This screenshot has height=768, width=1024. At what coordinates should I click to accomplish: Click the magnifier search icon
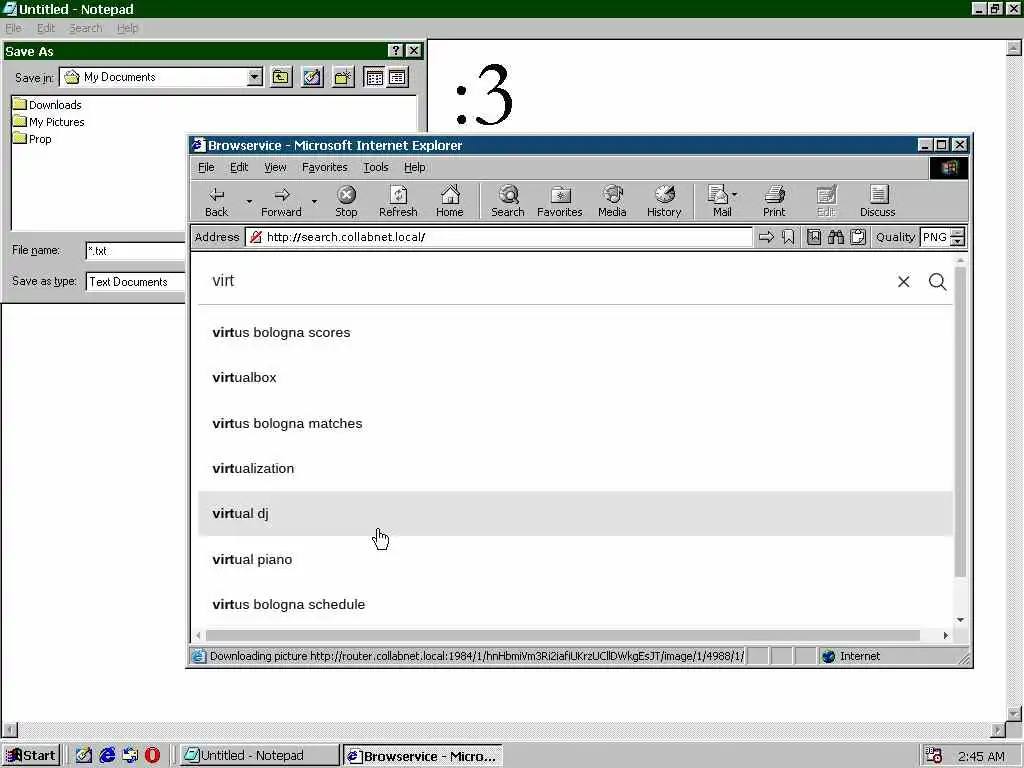coord(937,281)
